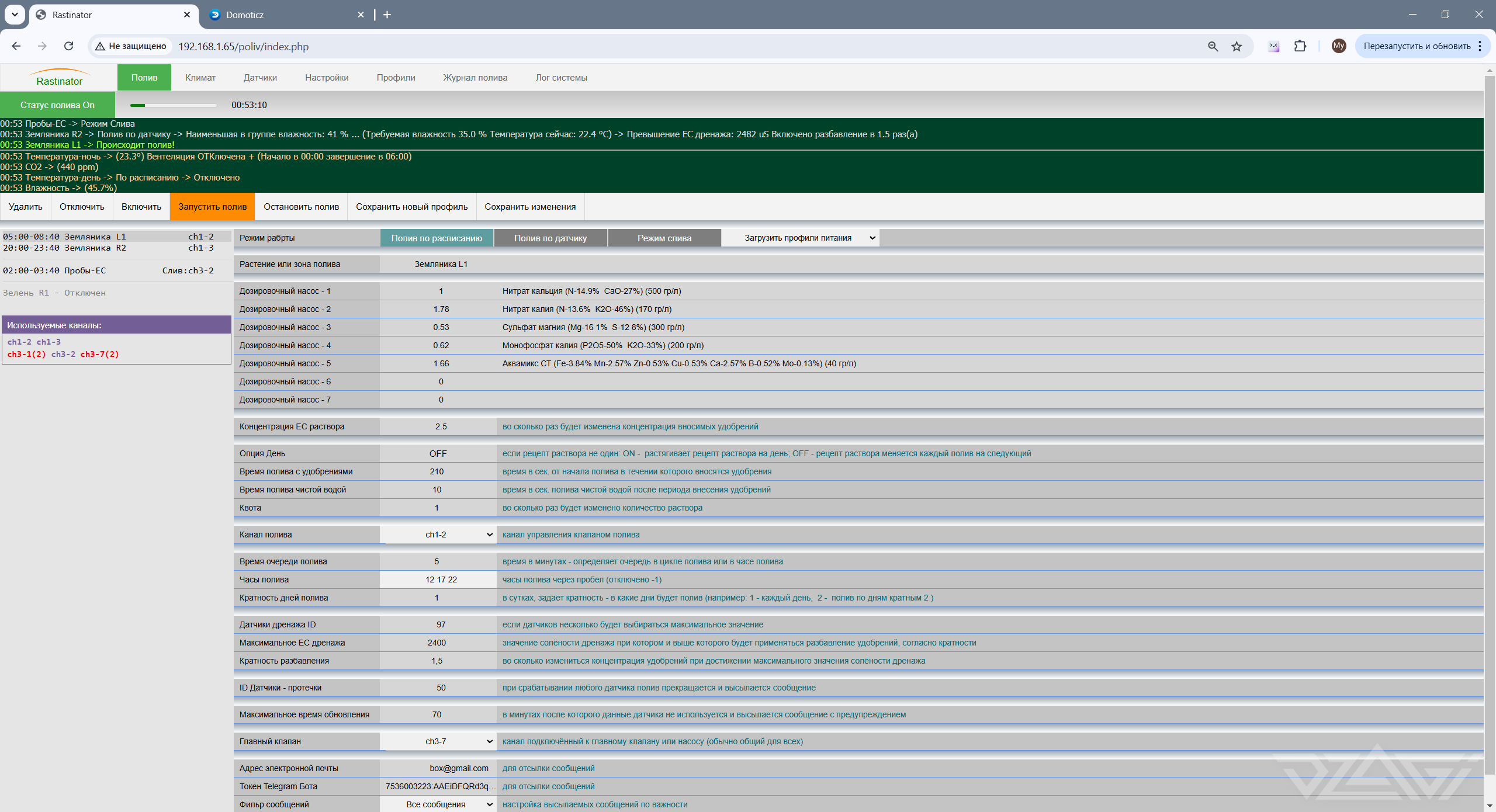Go to Журнал полива tab
1496x812 pixels.
(475, 78)
